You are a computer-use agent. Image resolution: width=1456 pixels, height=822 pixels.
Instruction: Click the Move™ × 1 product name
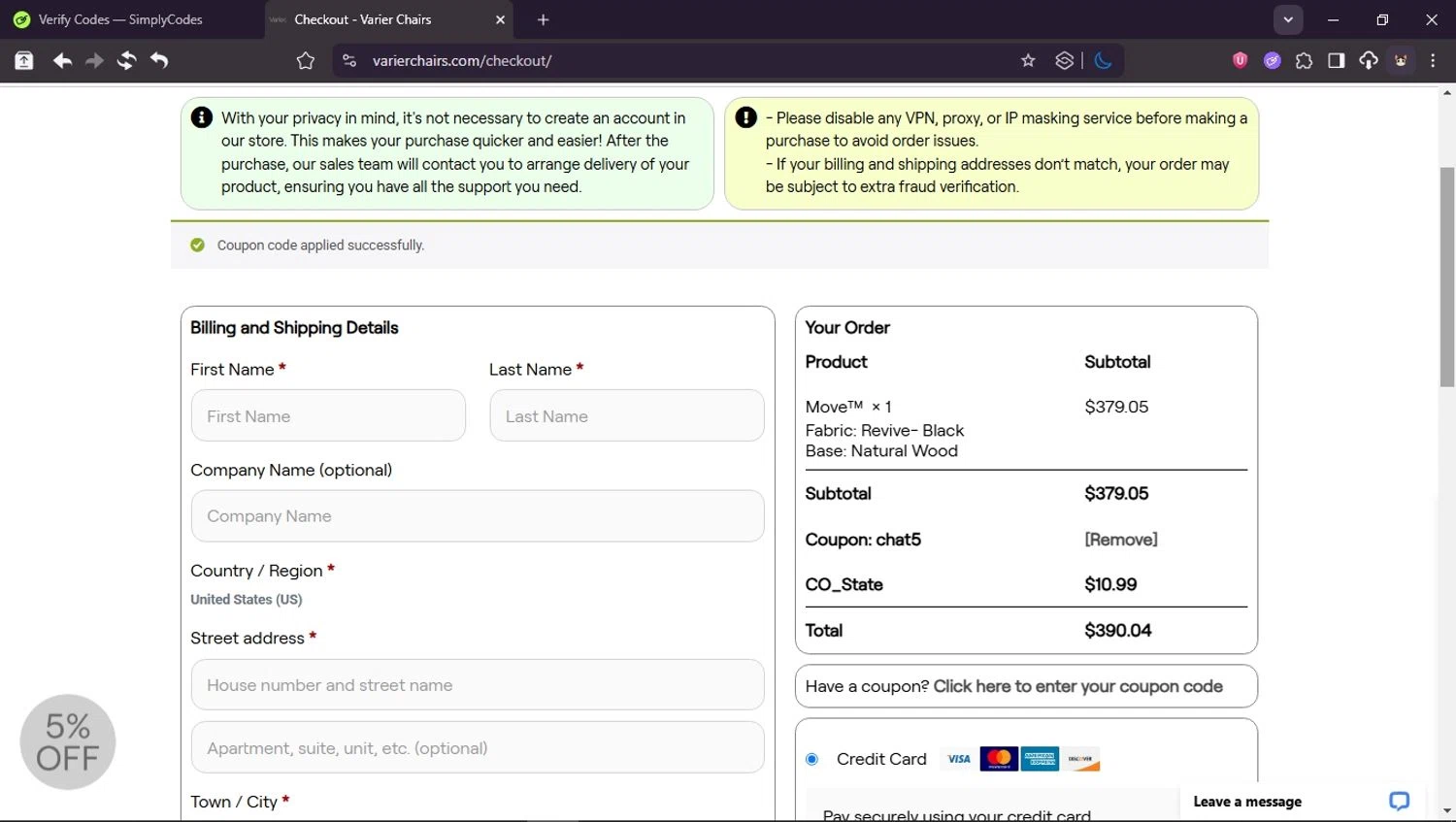click(x=848, y=407)
